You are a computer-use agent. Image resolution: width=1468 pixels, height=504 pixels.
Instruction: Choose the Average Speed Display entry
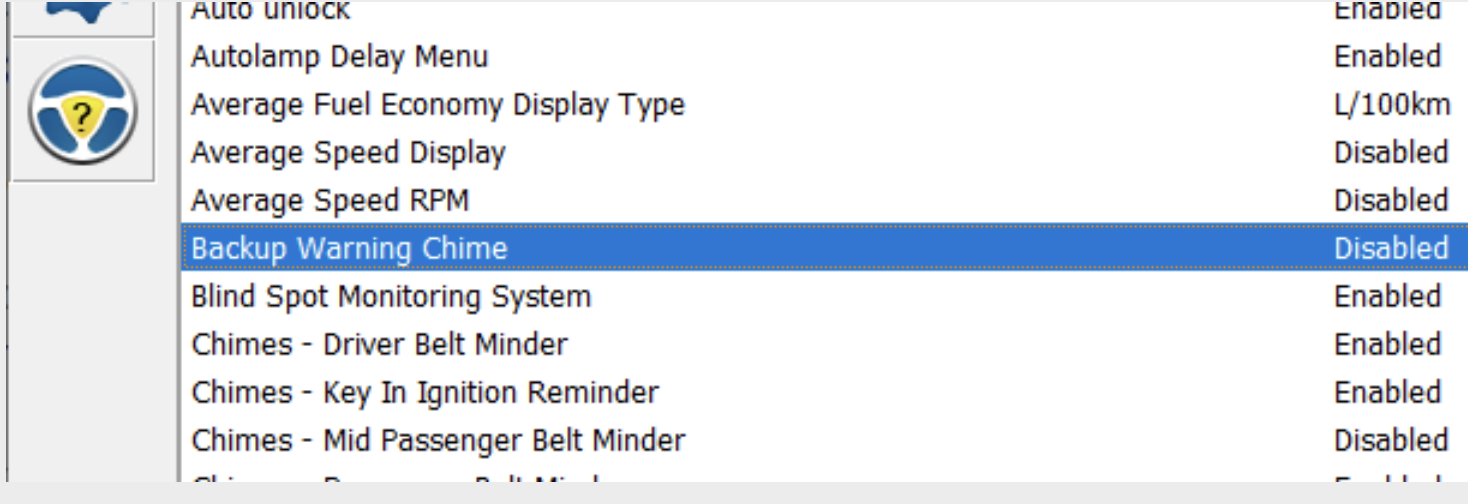point(825,153)
